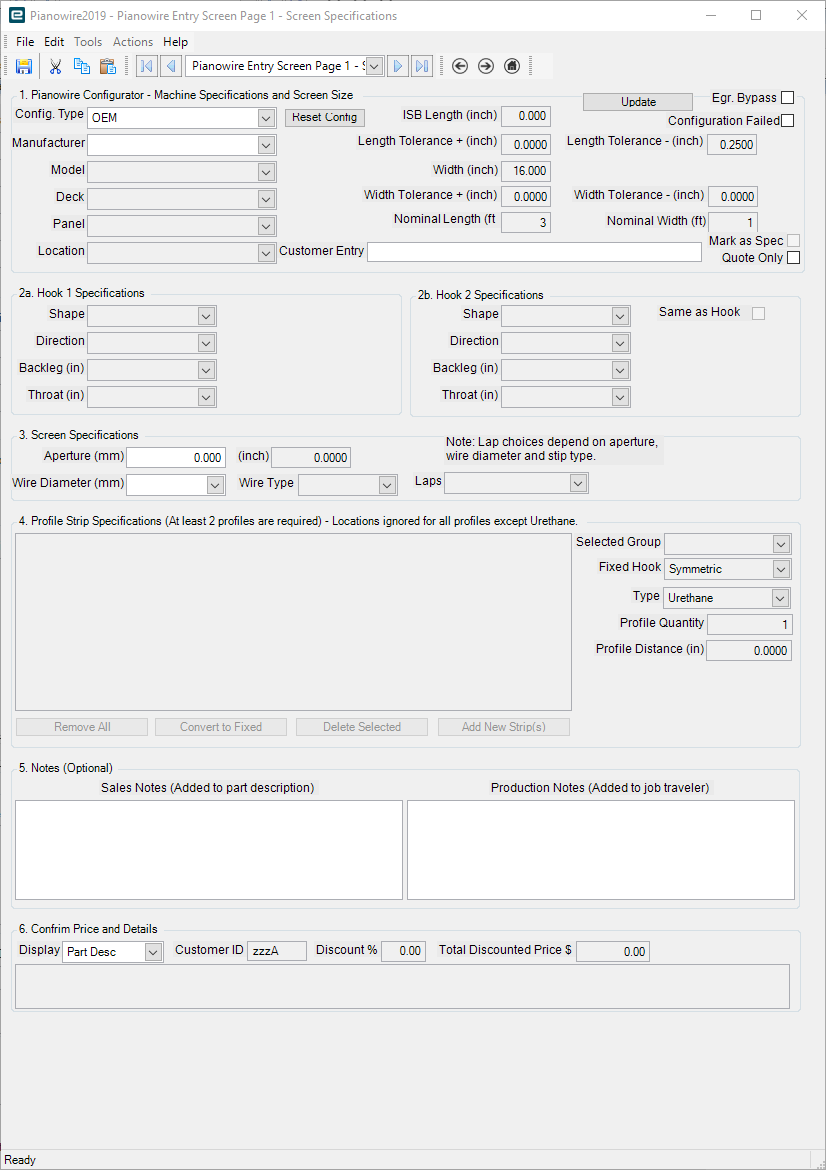Screen dimensions: 826x1170
Task: Click the Pianowire2019 app icon in title bar
Action: [x=16, y=16]
